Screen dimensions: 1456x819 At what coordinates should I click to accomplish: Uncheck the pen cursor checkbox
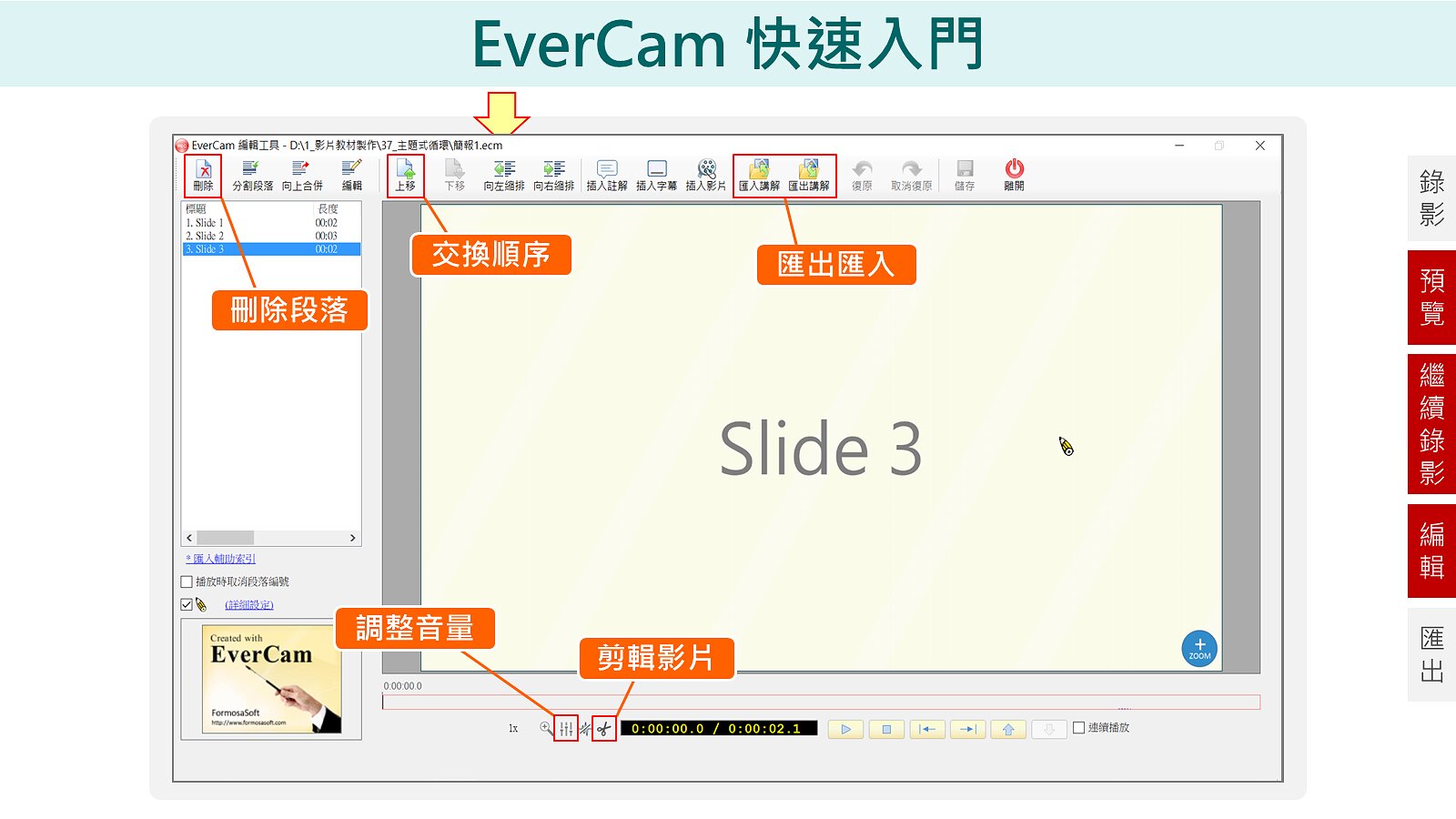pos(187,605)
